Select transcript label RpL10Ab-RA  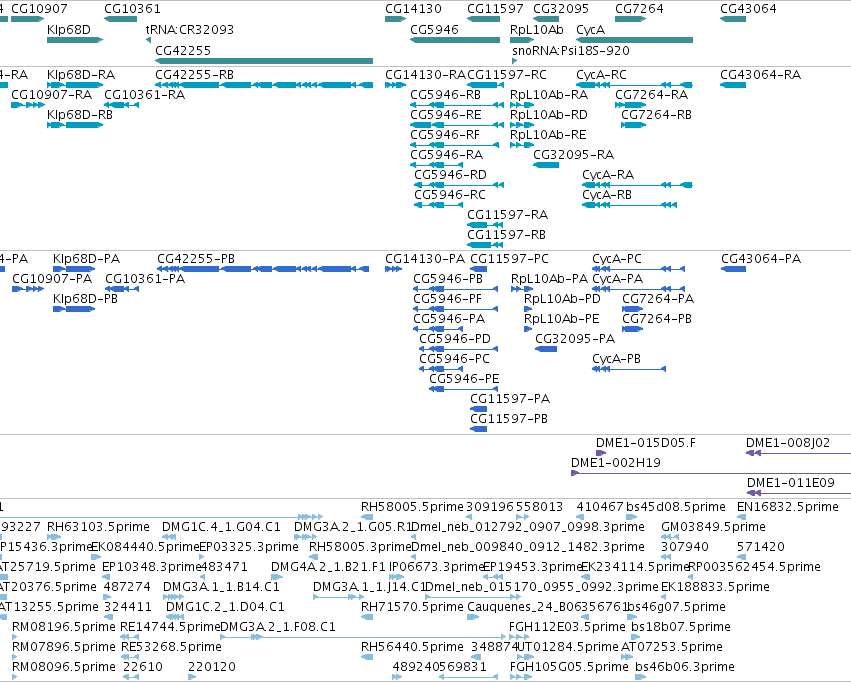[x=549, y=94]
